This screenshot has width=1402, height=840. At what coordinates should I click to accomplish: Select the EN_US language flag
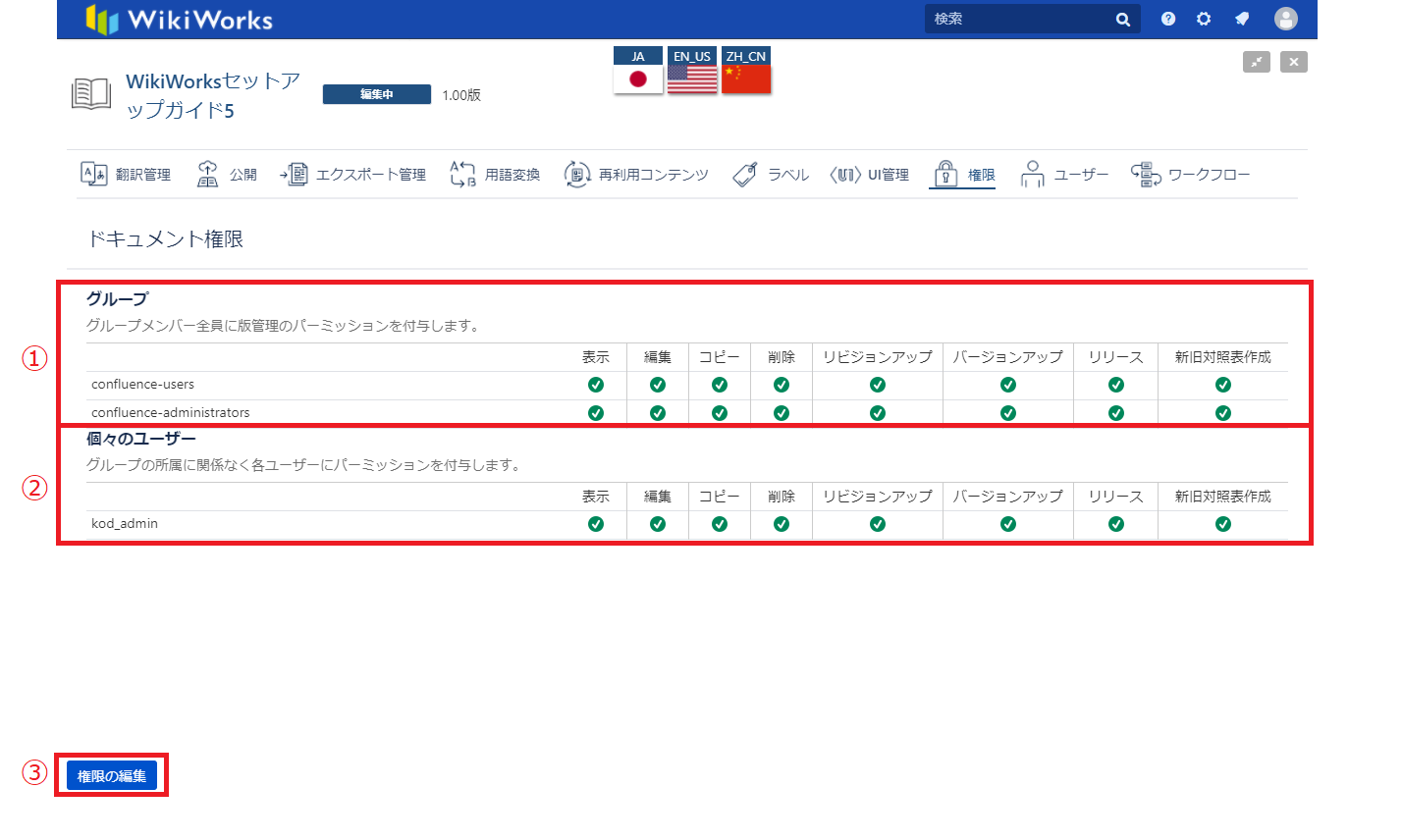pos(692,72)
